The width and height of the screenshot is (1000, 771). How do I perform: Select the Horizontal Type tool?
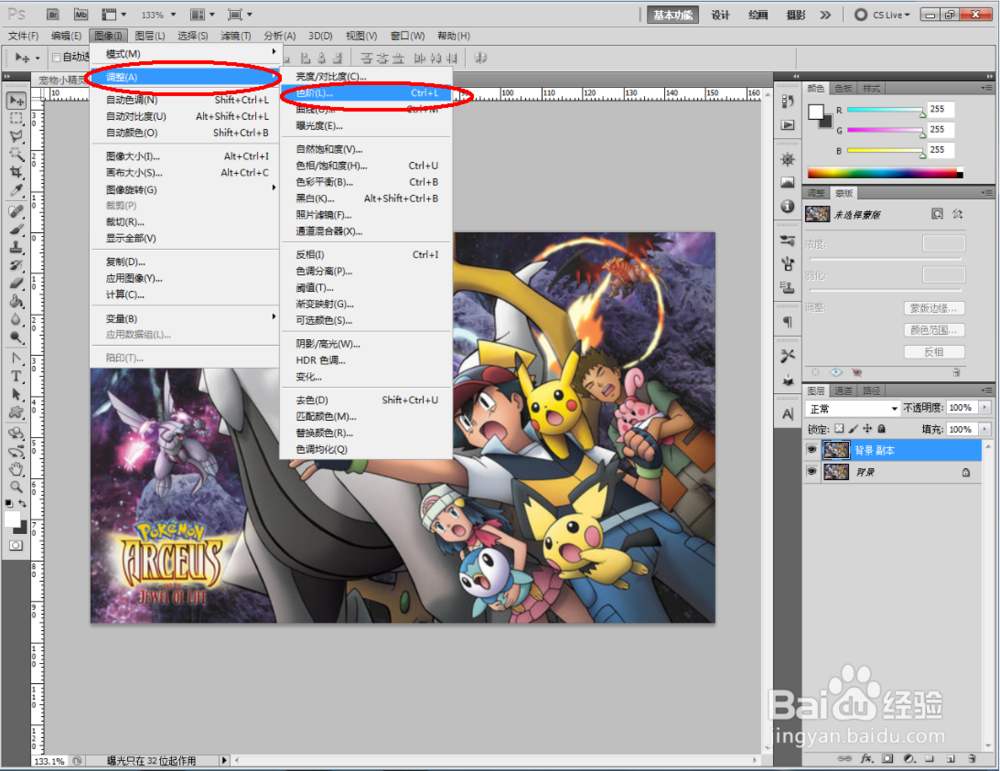(16, 376)
